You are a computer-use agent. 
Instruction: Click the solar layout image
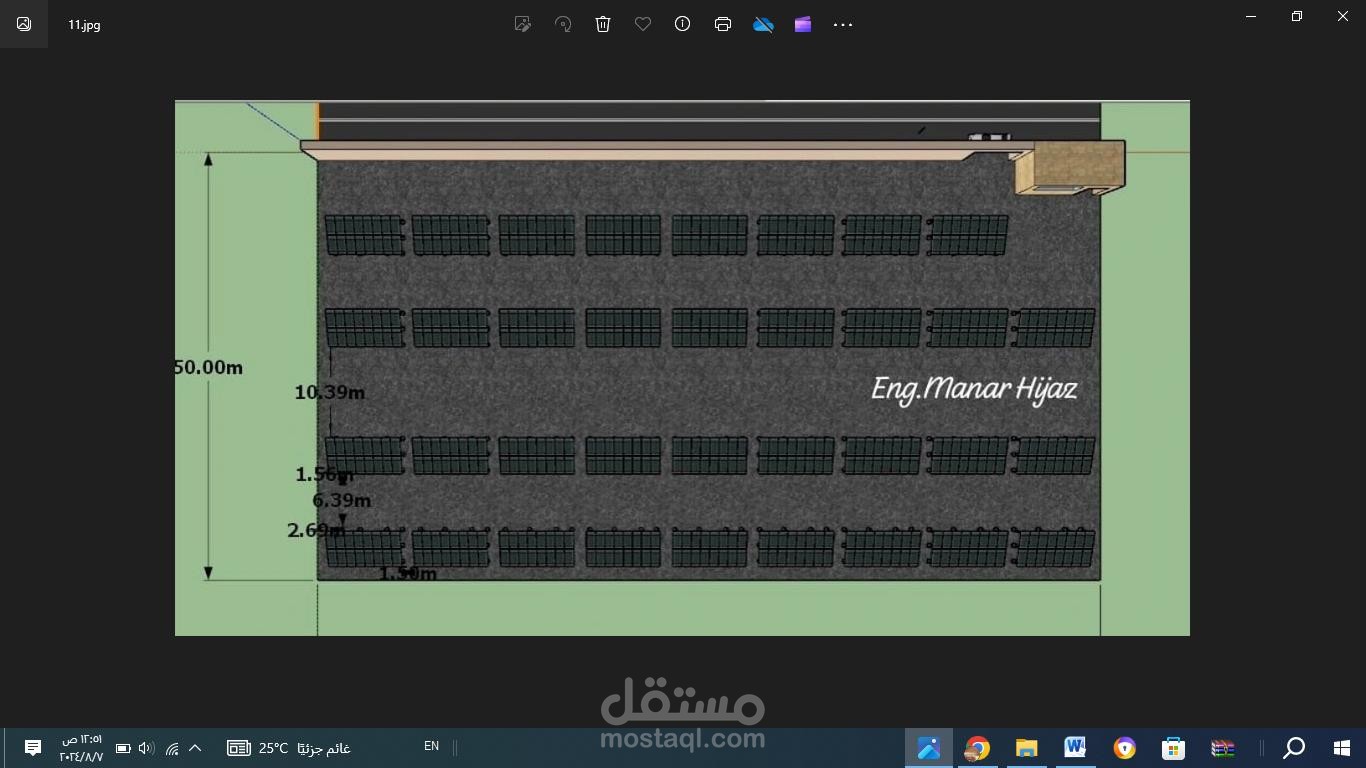point(682,368)
